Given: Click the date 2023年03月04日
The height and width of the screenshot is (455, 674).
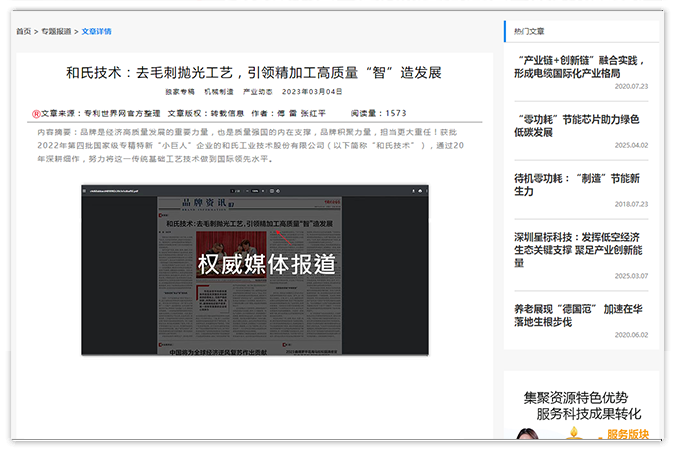Looking at the screenshot, I should [x=312, y=92].
